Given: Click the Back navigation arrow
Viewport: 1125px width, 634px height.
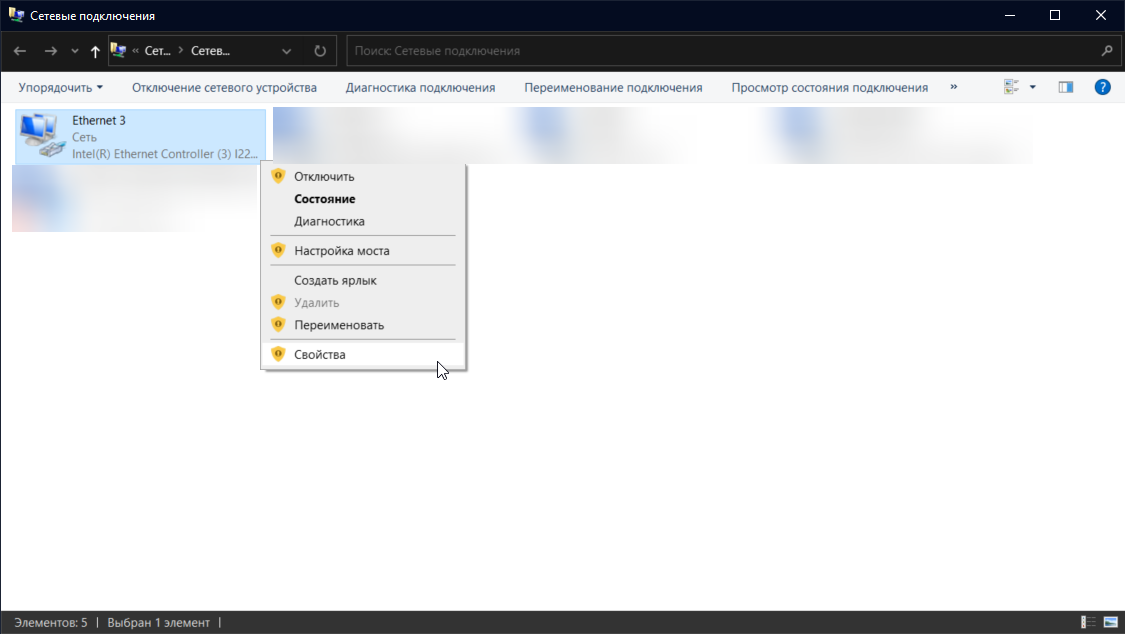Looking at the screenshot, I should [x=20, y=51].
